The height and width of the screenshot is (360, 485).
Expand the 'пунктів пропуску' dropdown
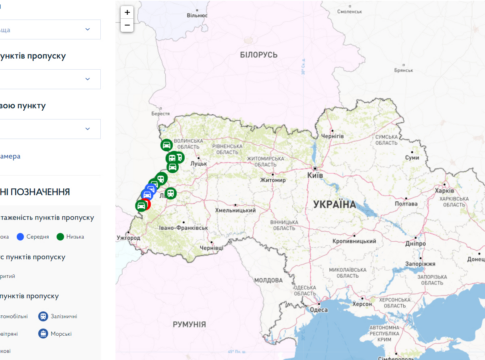[x=50, y=79]
